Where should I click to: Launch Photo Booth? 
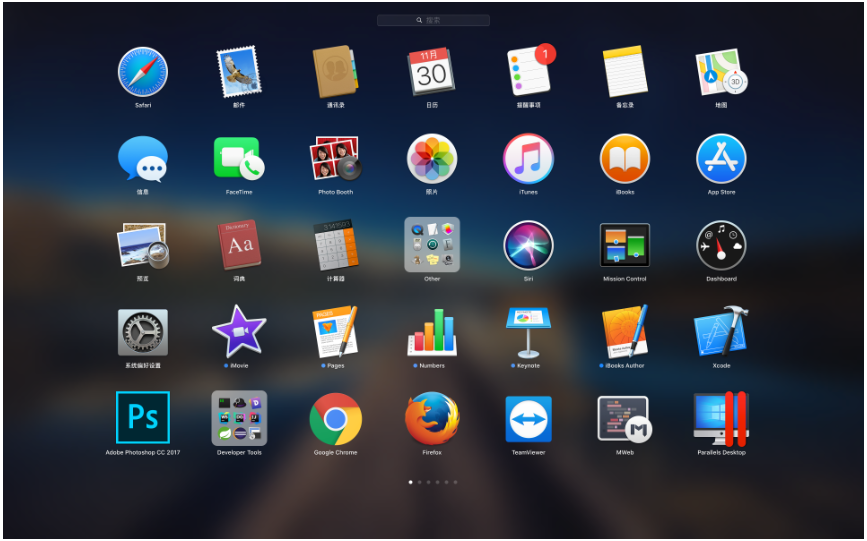tap(335, 158)
